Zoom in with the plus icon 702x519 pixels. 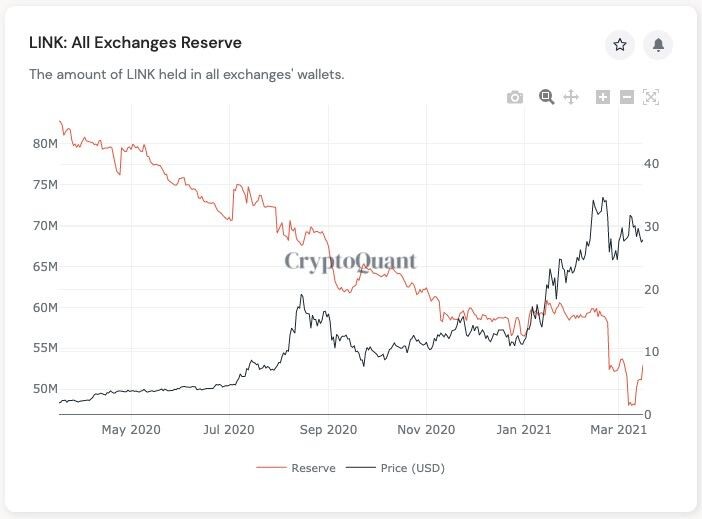click(603, 97)
